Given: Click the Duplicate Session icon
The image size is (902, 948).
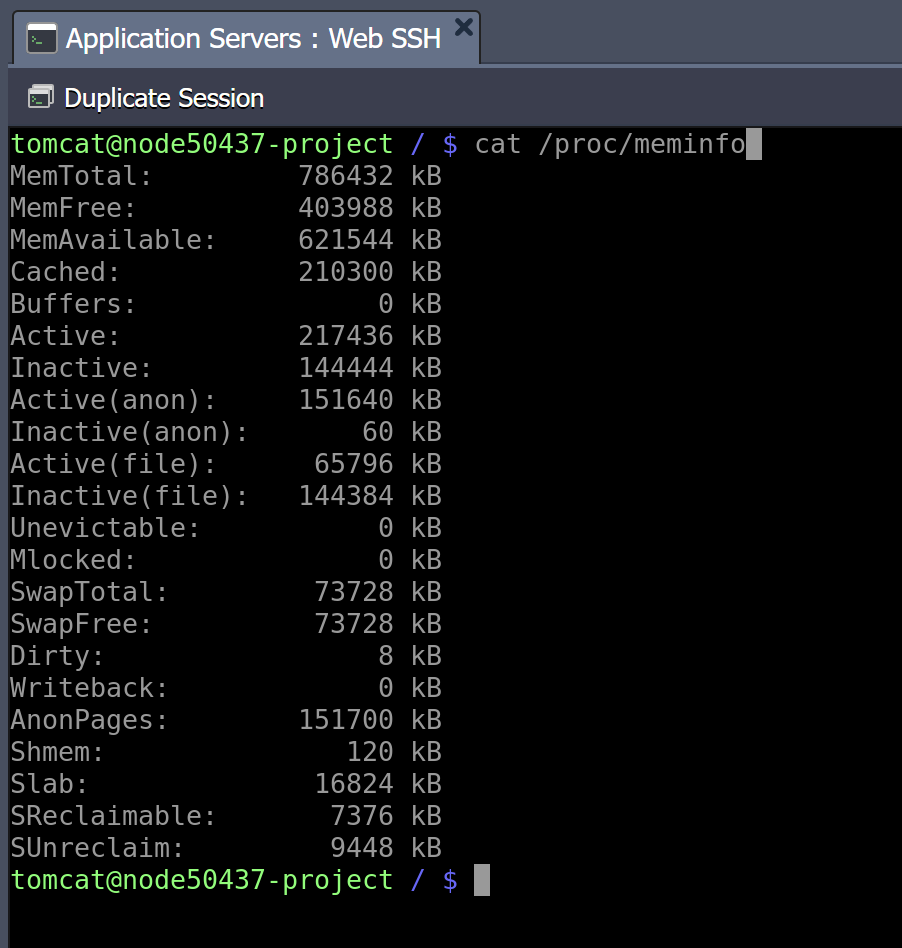Looking at the screenshot, I should click(41, 97).
